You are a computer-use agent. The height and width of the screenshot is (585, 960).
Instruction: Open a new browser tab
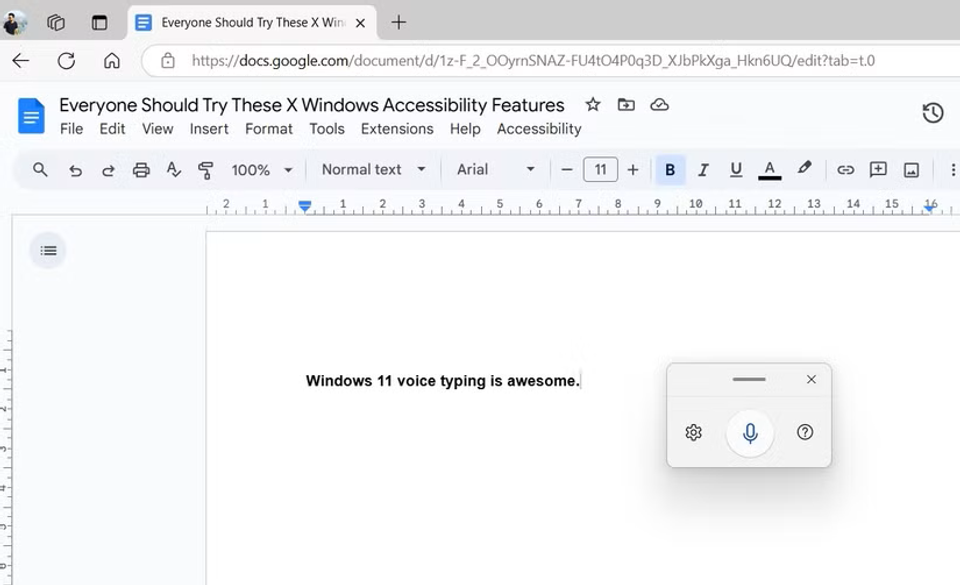[x=399, y=23]
